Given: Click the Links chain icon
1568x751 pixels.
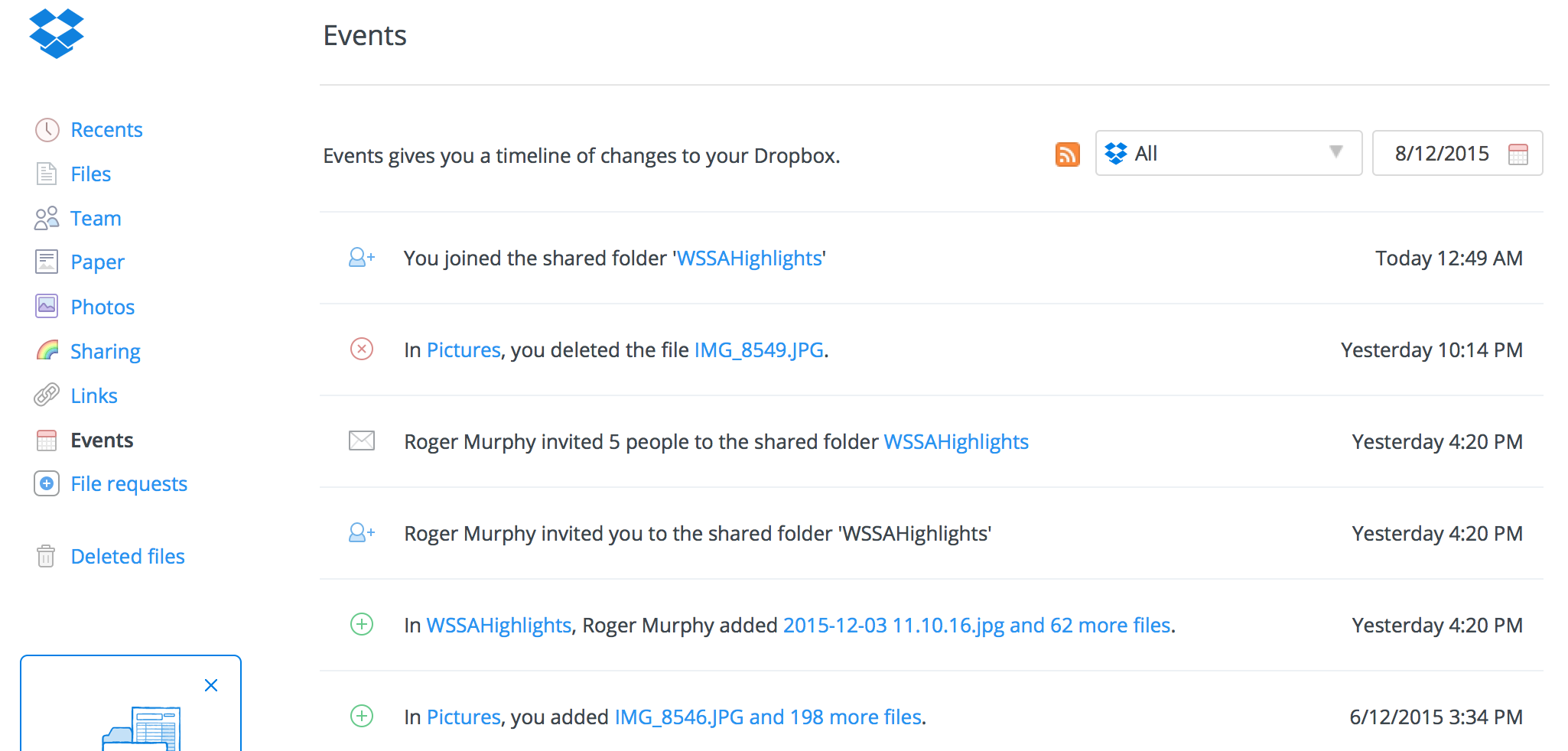Looking at the screenshot, I should (x=47, y=395).
